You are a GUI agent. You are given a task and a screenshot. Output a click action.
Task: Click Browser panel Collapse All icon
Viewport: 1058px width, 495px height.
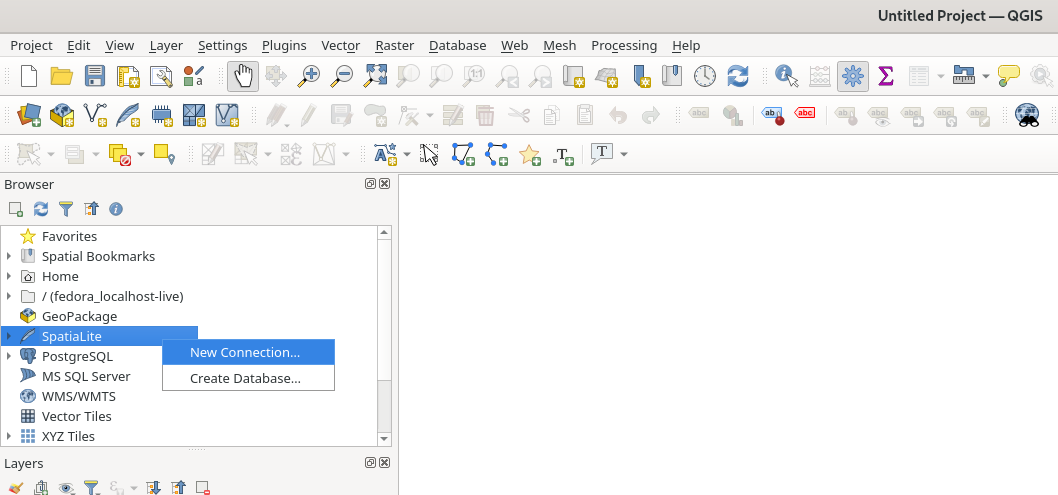tap(91, 209)
